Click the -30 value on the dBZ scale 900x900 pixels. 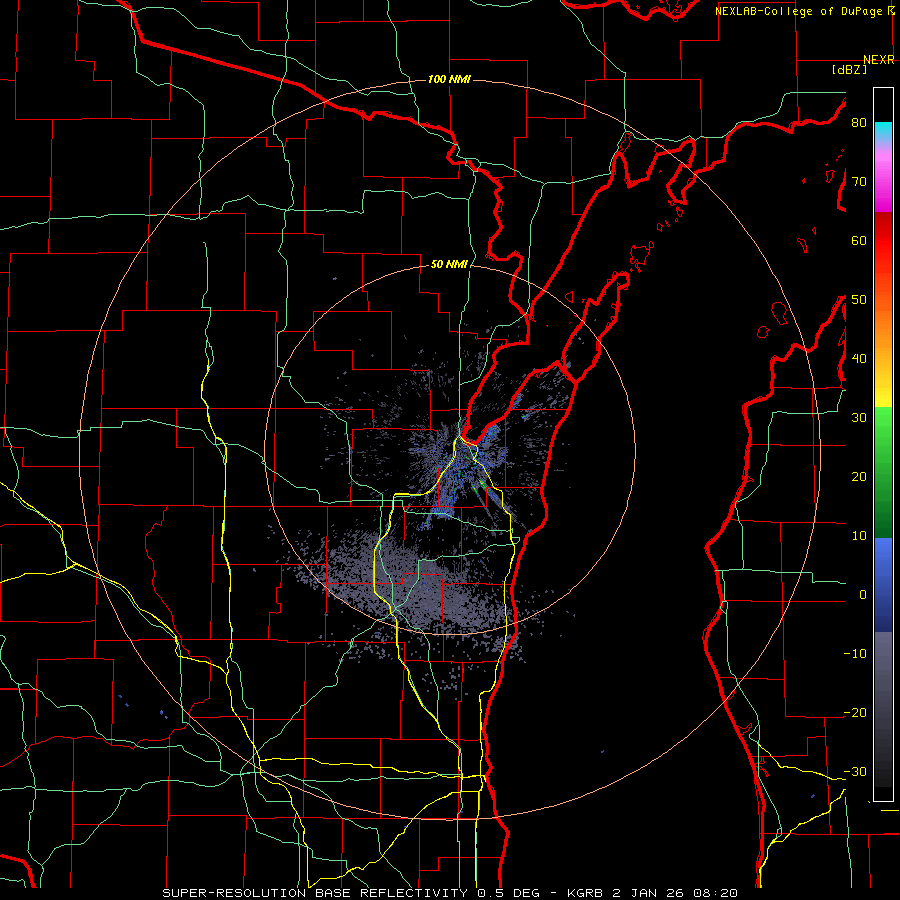tap(855, 772)
